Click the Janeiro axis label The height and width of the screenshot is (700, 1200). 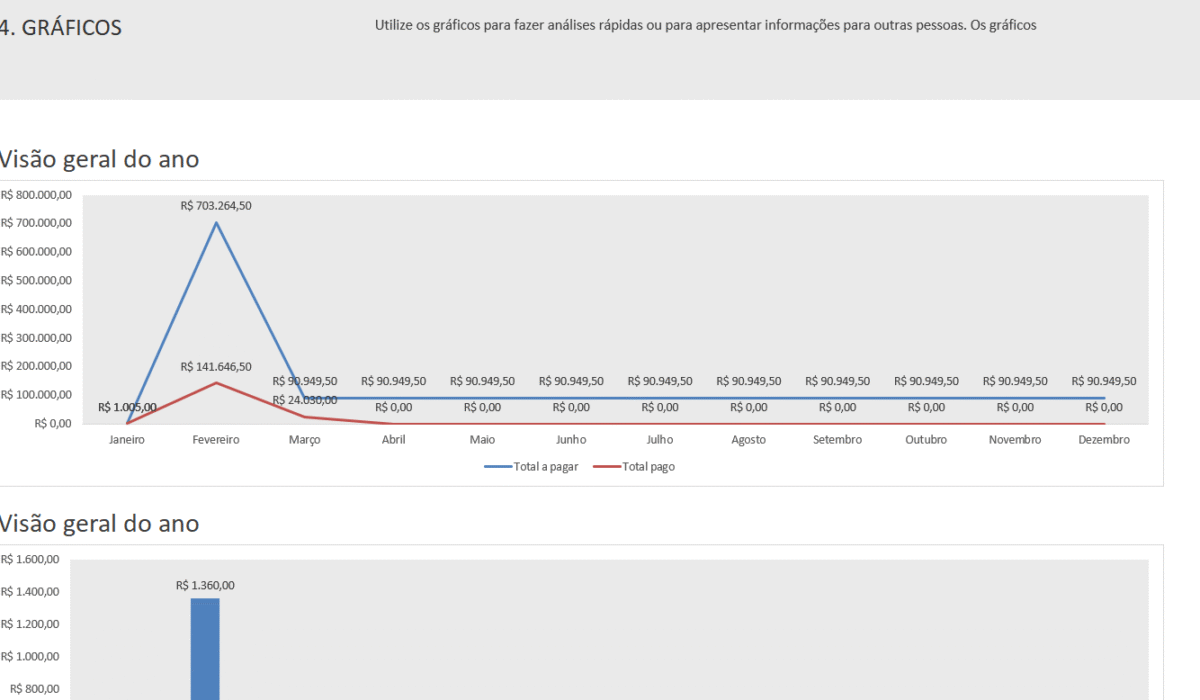click(x=127, y=440)
